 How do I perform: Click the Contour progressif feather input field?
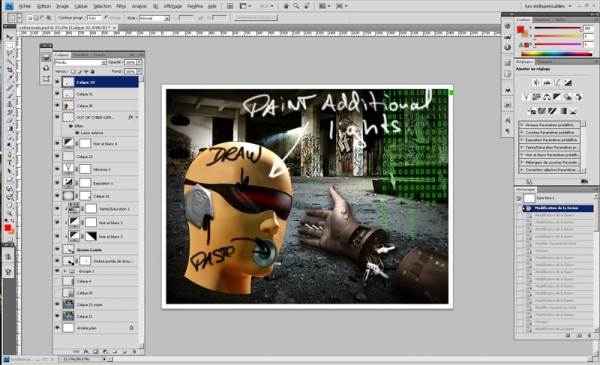[x=94, y=18]
